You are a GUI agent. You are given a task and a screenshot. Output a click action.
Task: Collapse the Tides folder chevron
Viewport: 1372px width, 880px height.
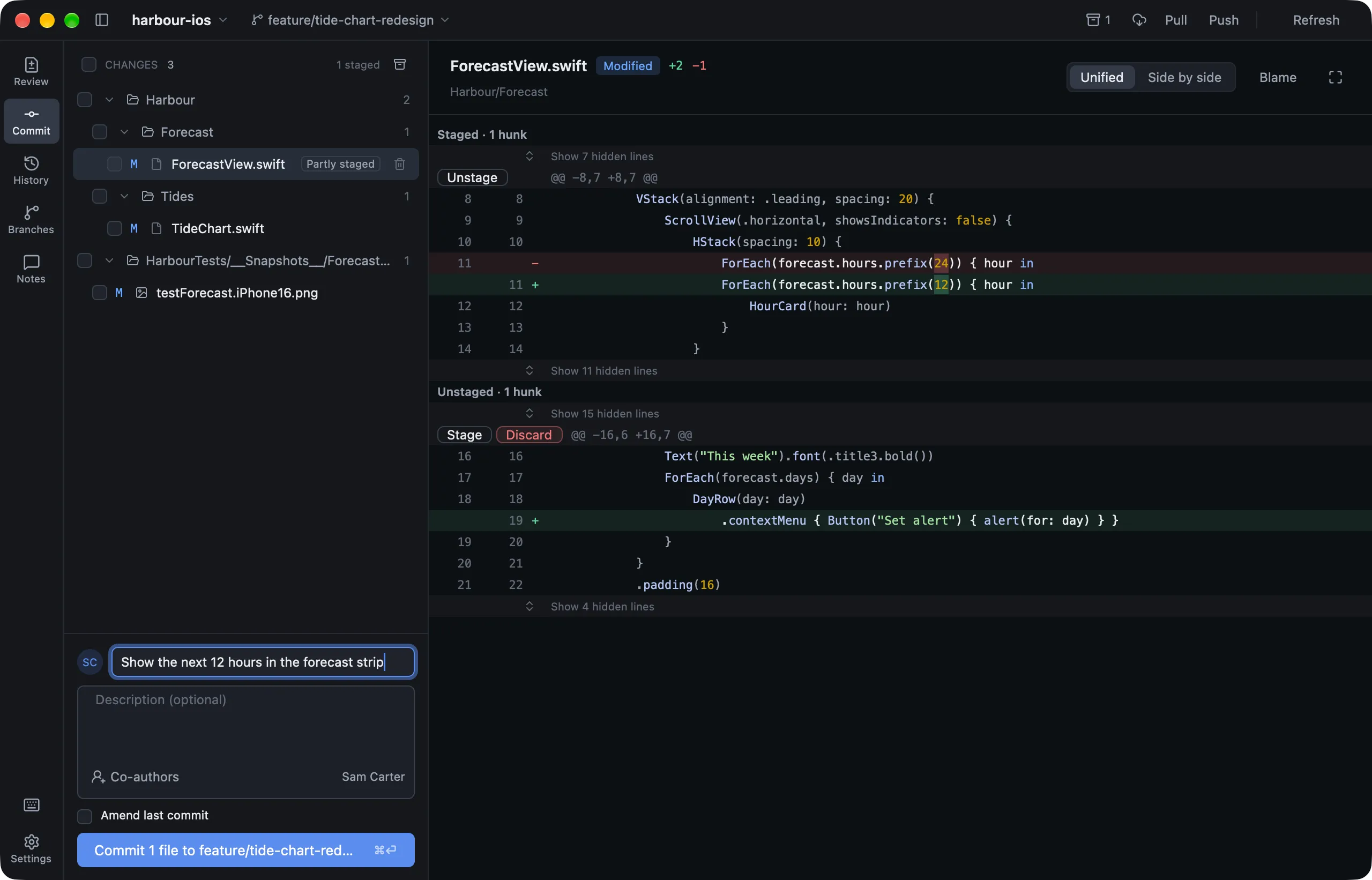(124, 196)
